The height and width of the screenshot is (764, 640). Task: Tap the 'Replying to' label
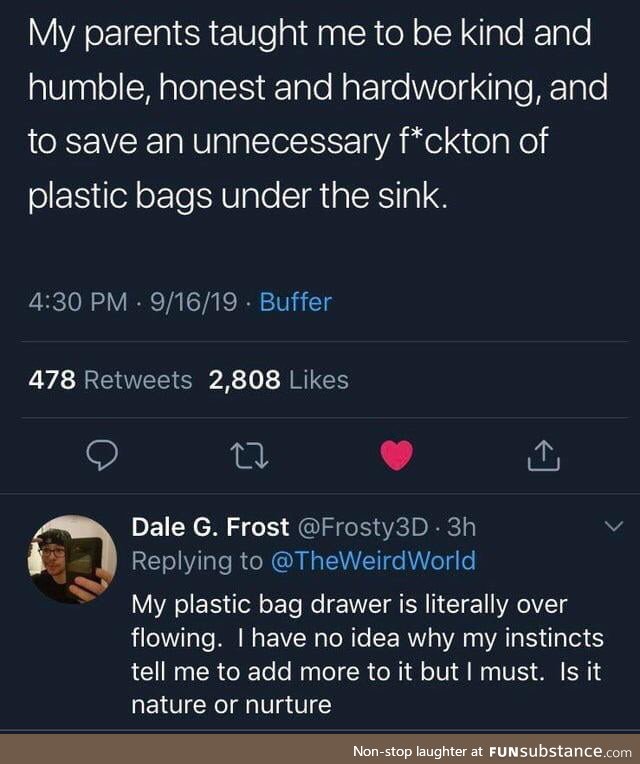click(197, 561)
